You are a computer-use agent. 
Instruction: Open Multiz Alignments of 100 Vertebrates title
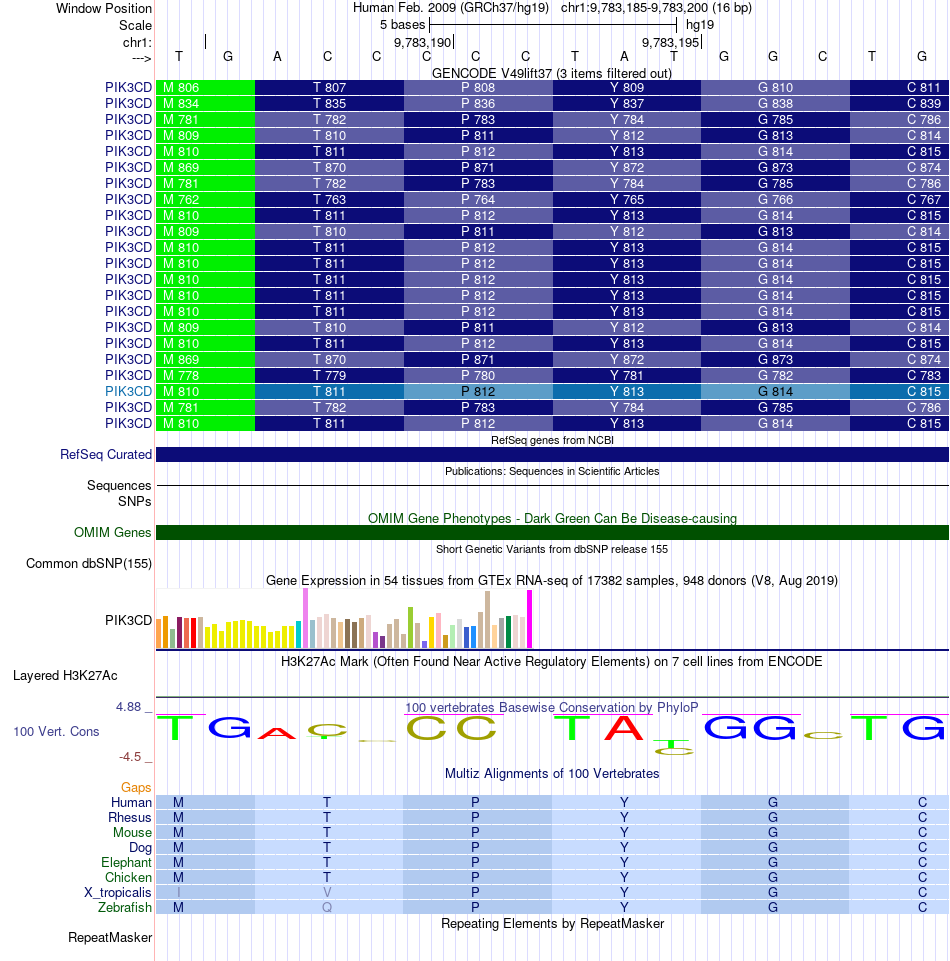pyautogui.click(x=552, y=773)
